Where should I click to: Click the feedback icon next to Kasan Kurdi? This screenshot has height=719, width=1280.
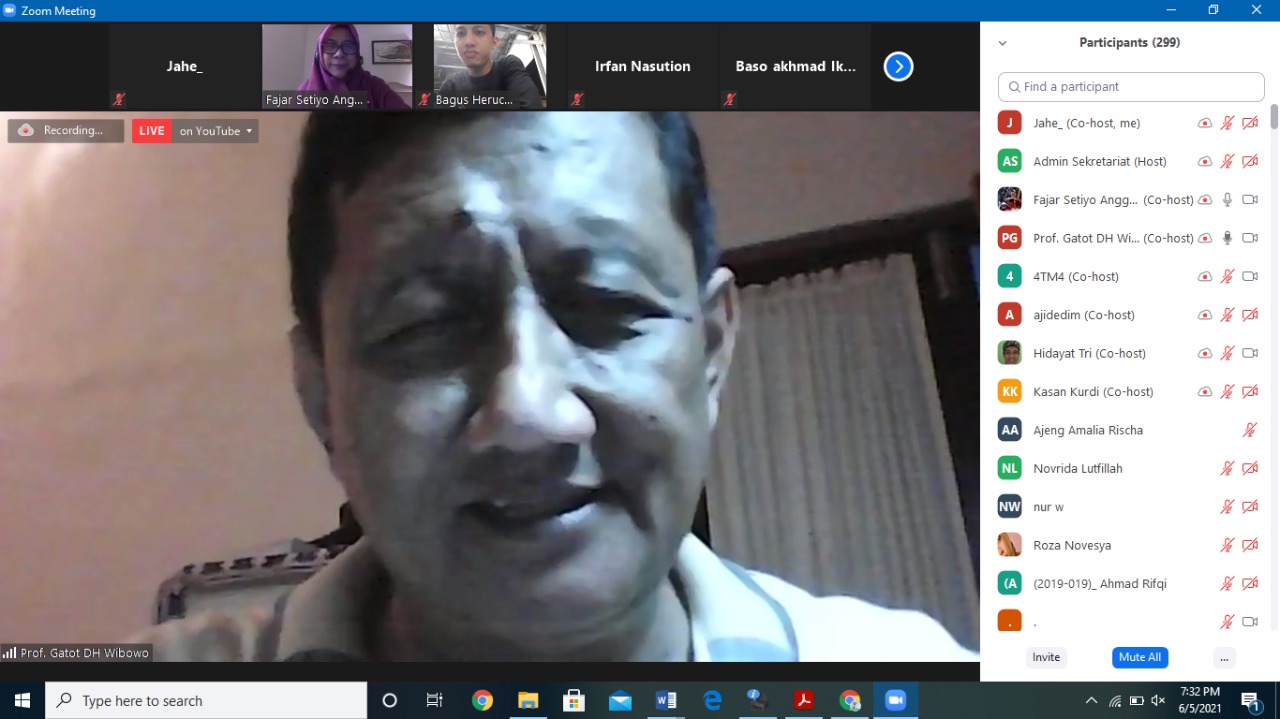[x=1205, y=391]
